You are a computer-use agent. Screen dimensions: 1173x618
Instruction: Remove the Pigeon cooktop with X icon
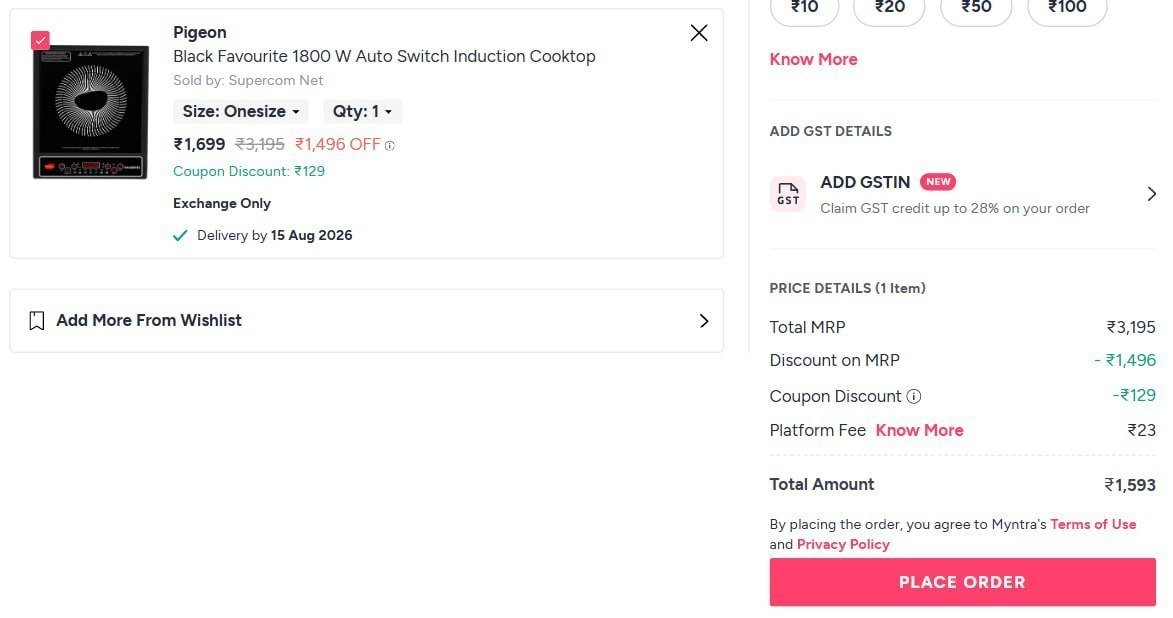[699, 33]
